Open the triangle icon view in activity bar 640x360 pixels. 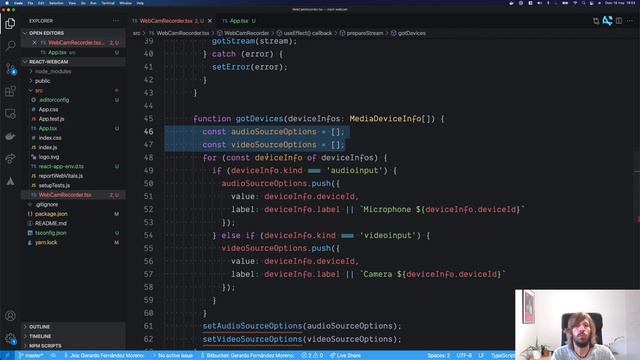click(10, 181)
